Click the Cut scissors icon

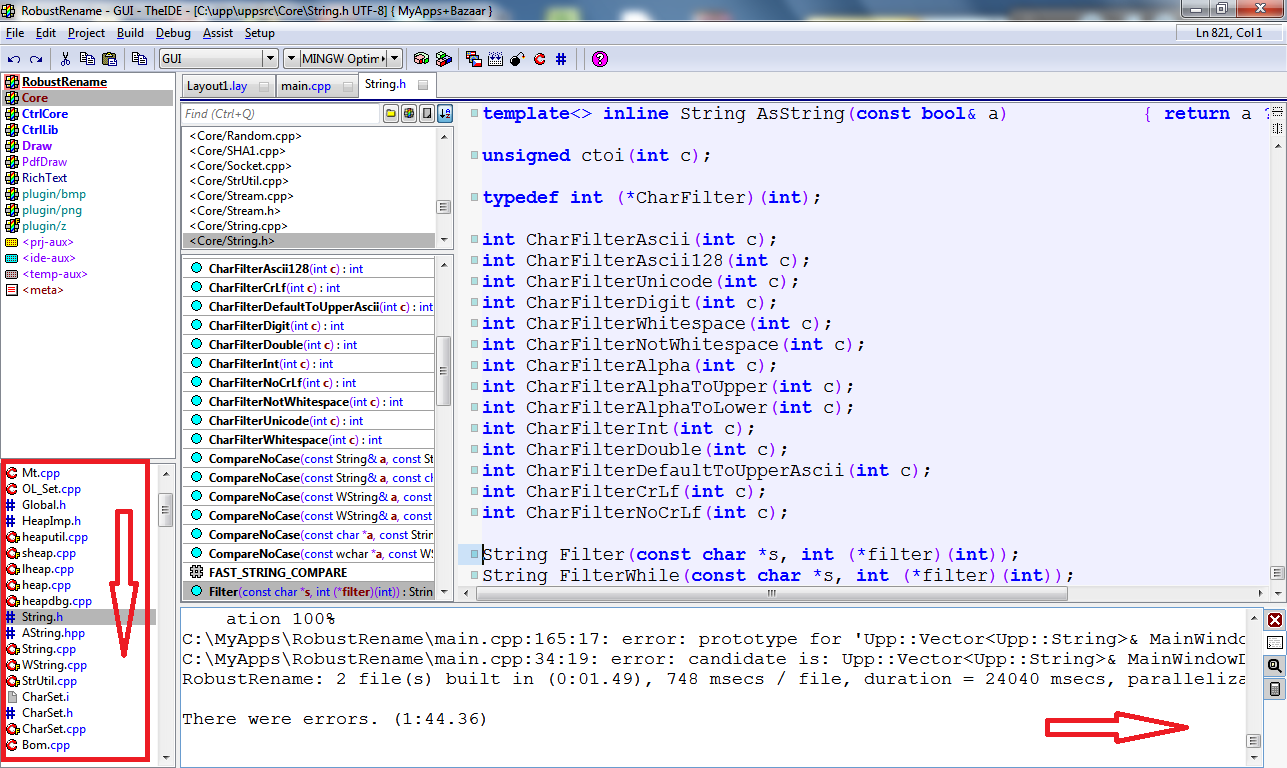pyautogui.click(x=65, y=59)
